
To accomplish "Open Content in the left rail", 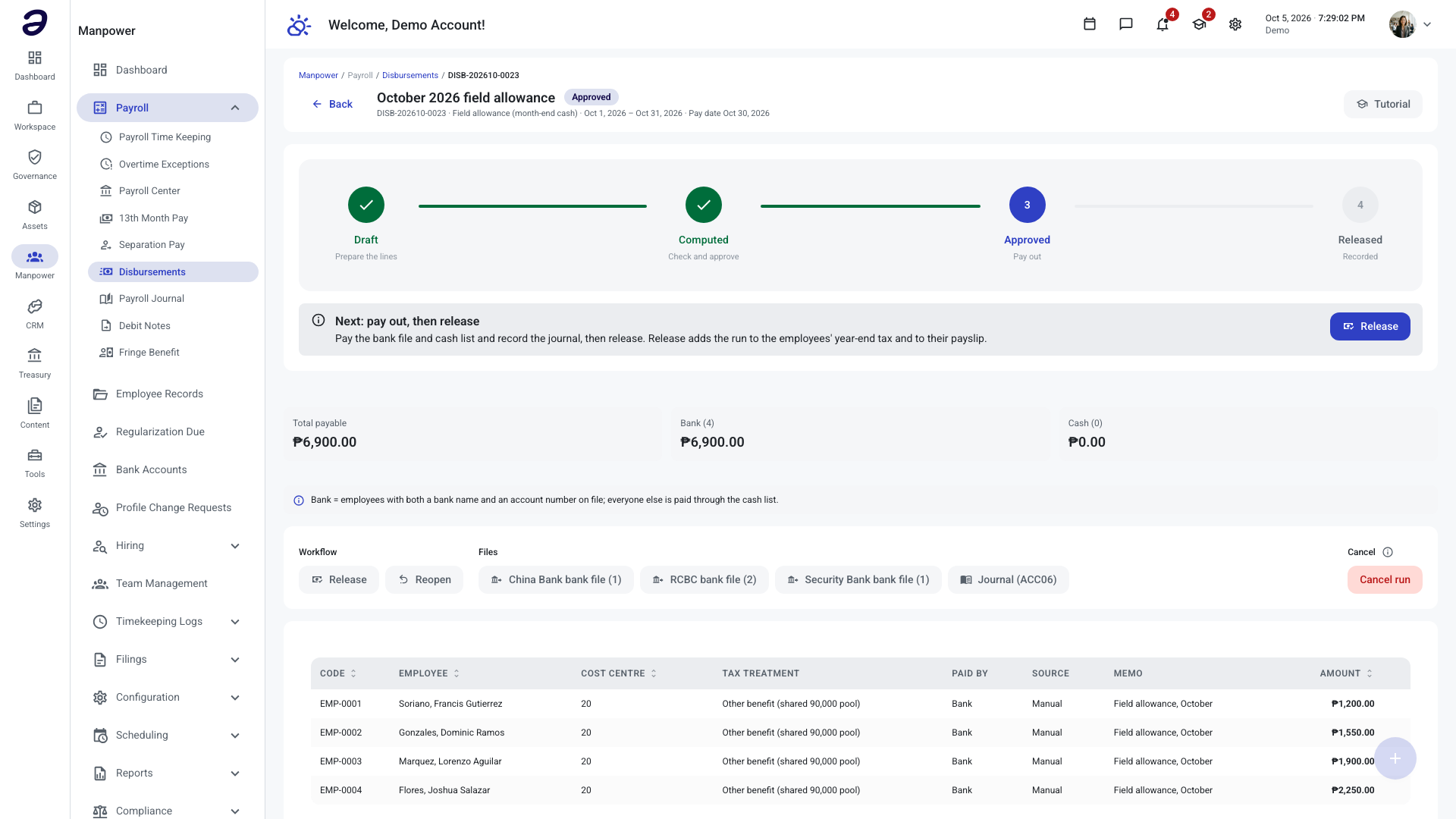I will click(x=35, y=413).
